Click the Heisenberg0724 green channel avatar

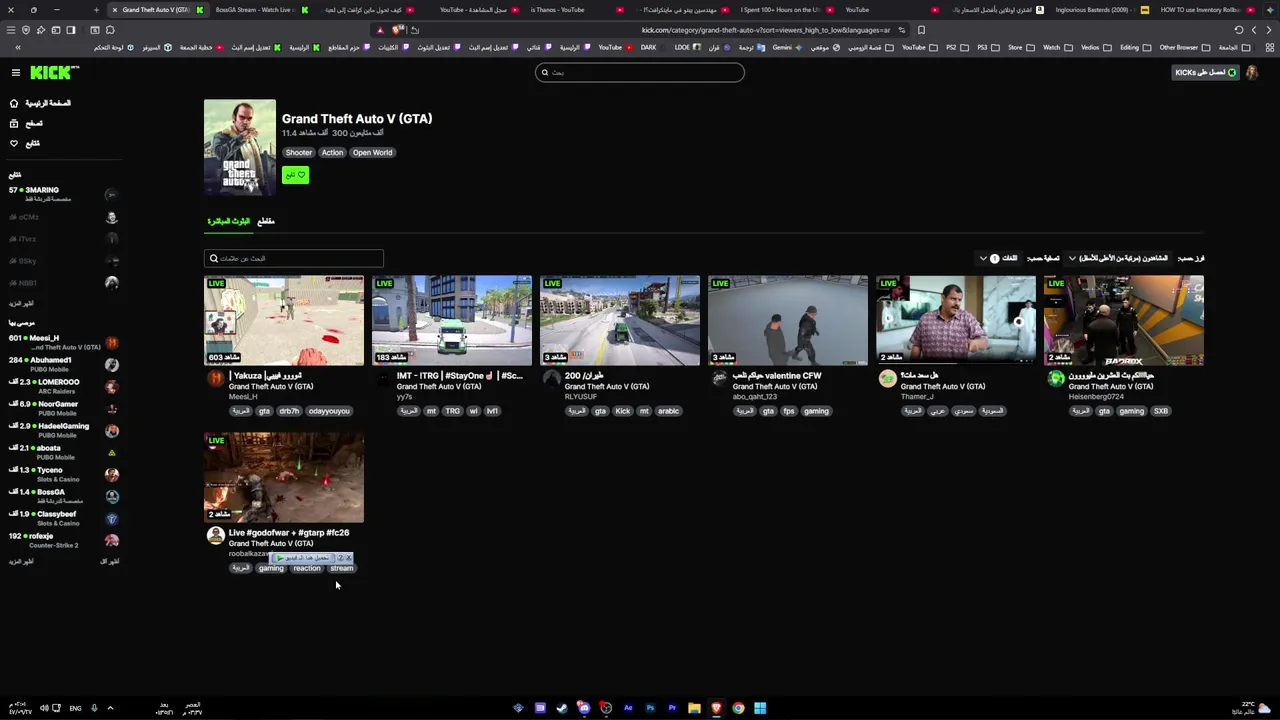click(x=1056, y=378)
